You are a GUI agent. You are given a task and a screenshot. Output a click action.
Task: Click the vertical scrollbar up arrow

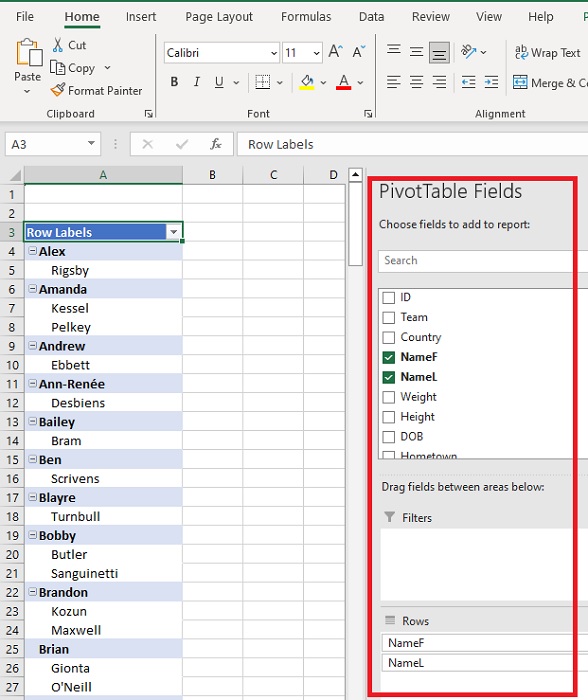[355, 175]
